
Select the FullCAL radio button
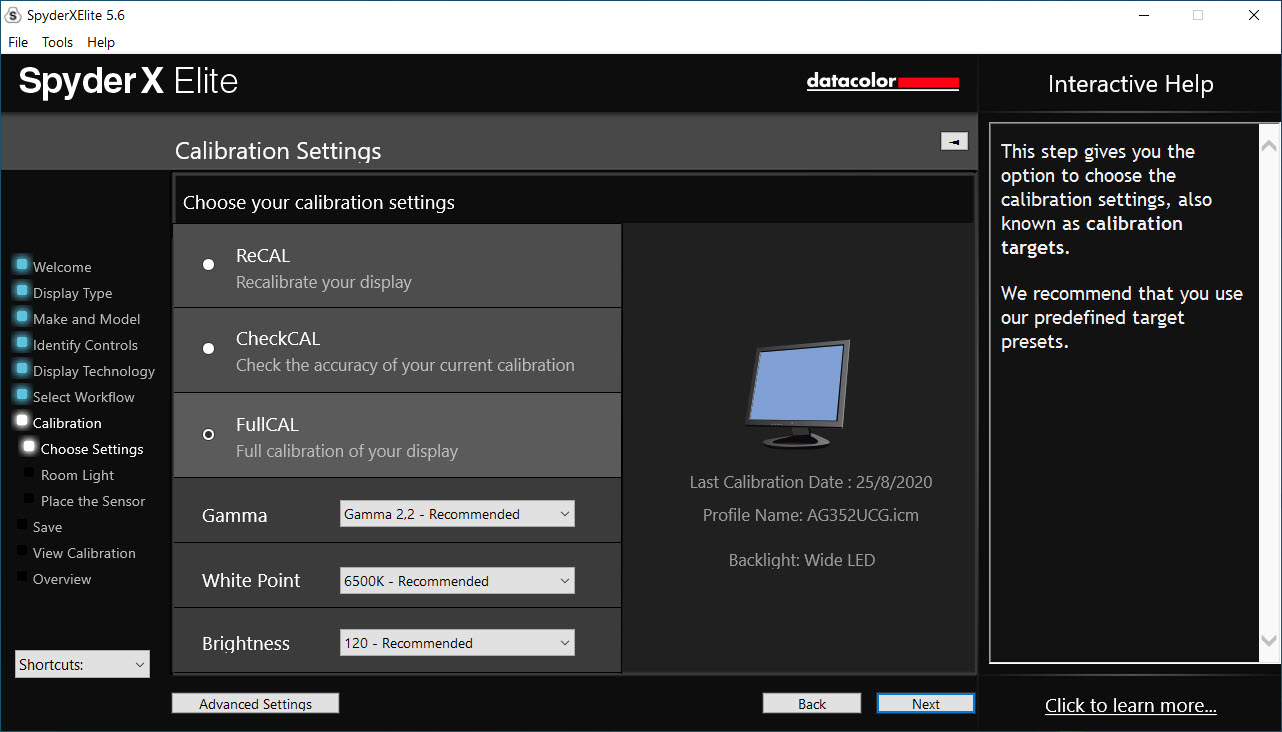coord(208,434)
